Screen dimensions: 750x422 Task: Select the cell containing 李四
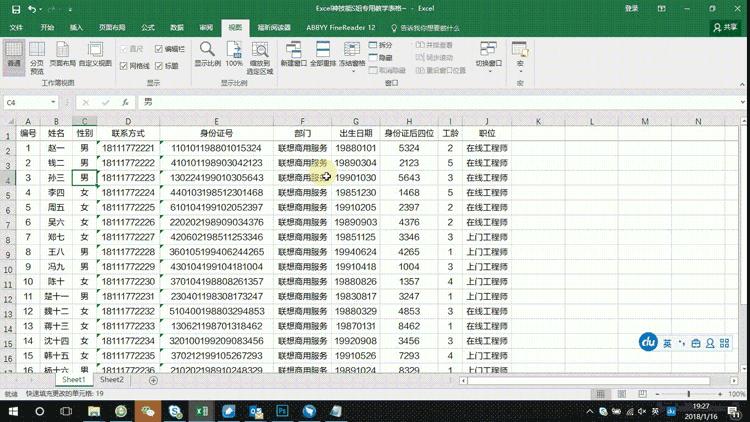tap(56, 192)
